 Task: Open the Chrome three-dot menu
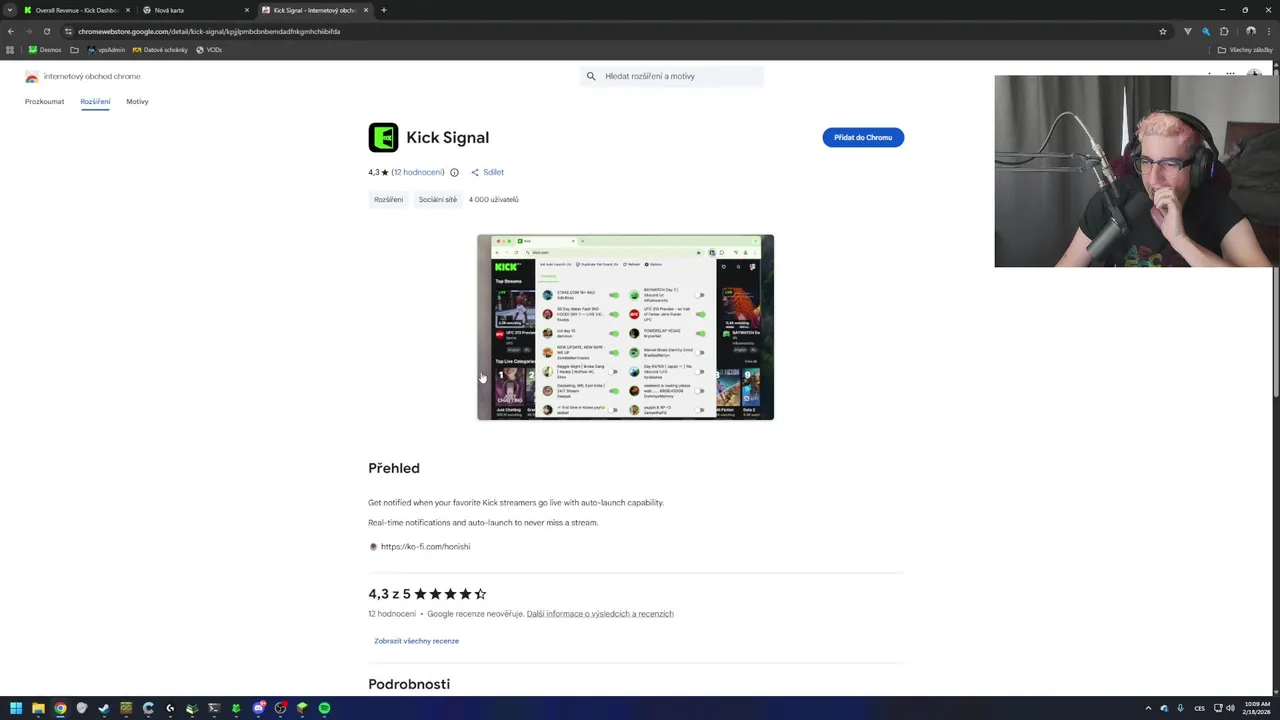1268,31
